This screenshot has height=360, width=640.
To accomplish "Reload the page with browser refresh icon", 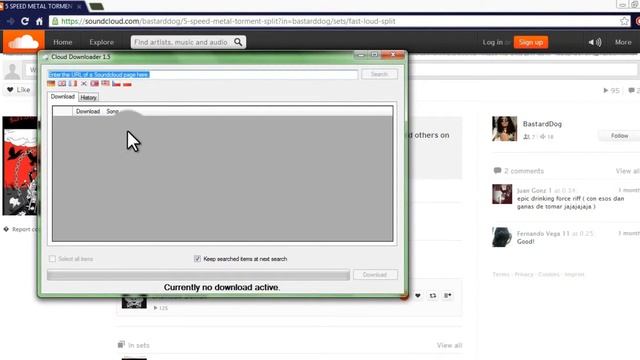I will 25,21.
